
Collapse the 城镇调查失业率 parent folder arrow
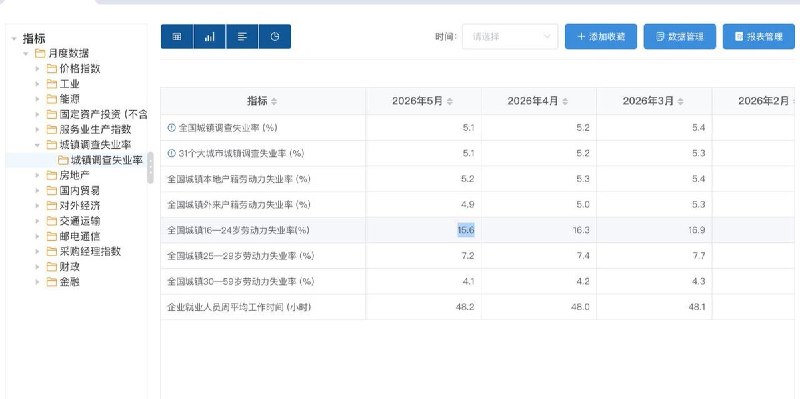point(37,145)
